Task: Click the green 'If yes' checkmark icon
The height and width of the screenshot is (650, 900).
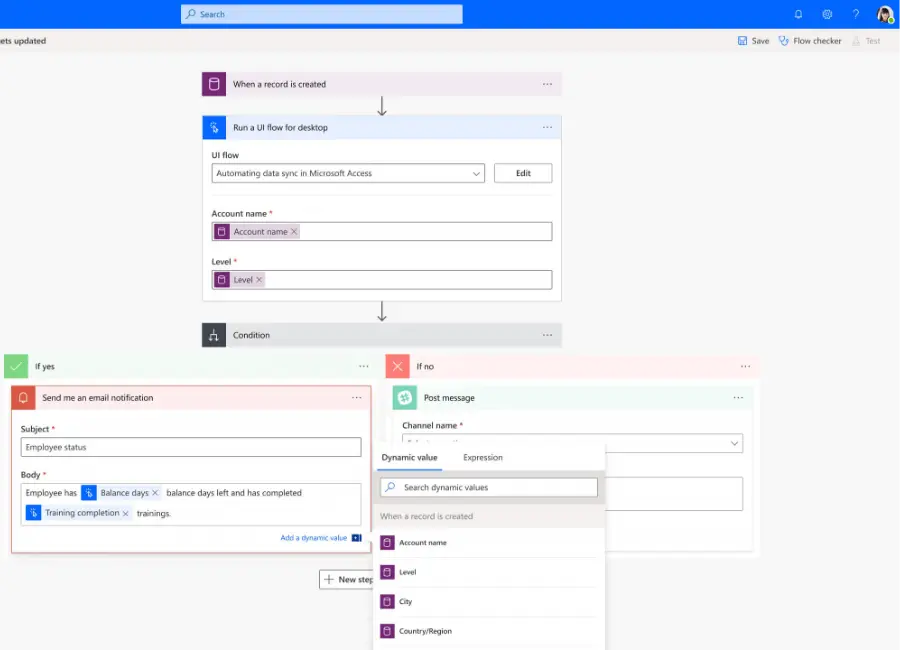Action: 16,366
